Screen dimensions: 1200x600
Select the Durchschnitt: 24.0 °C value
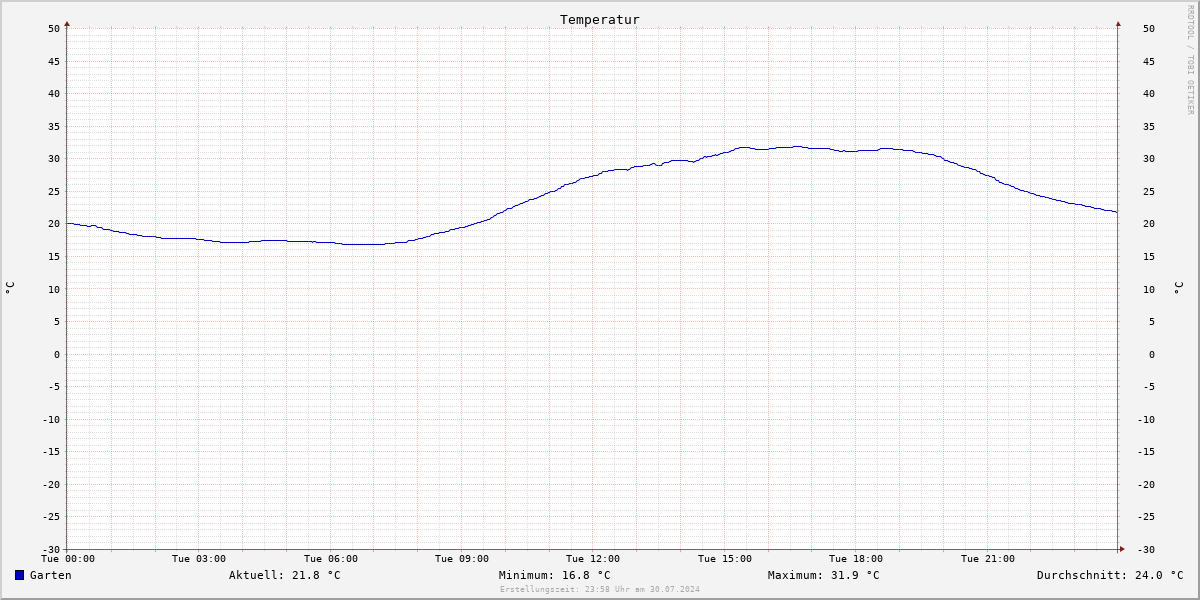[1110, 575]
